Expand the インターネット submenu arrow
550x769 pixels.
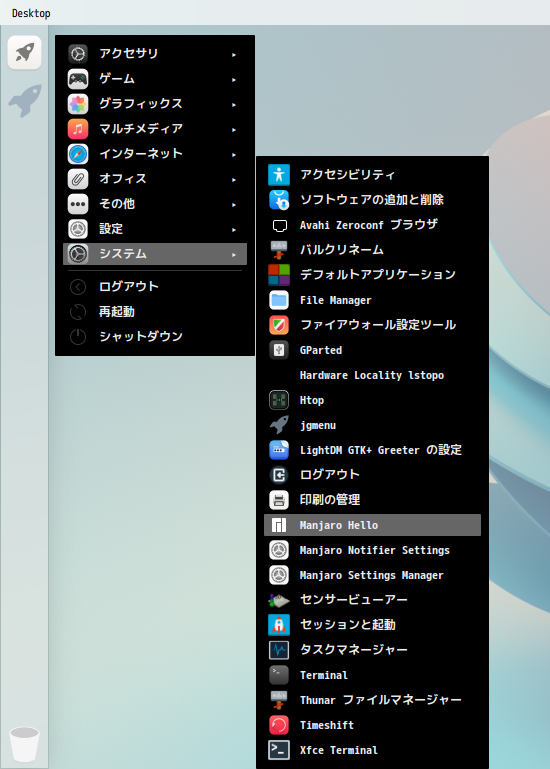click(x=234, y=154)
